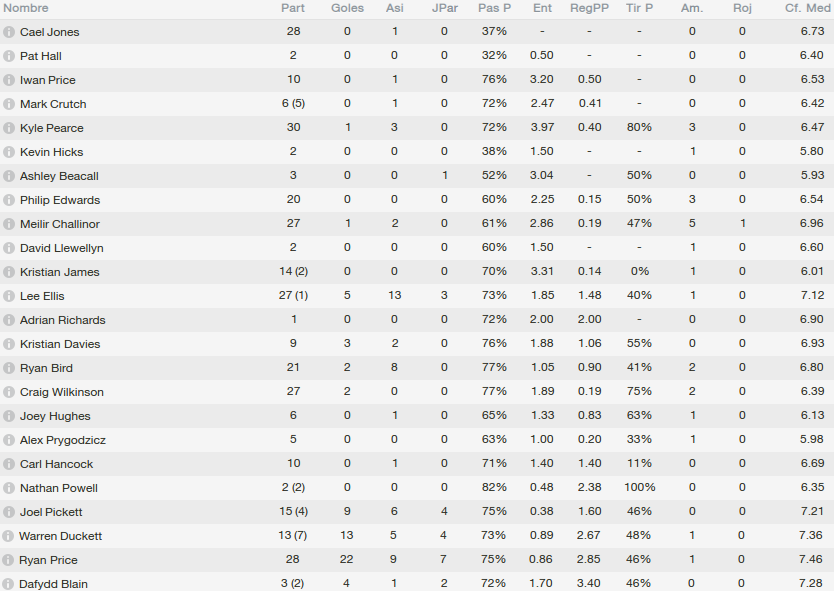Click the Asi column header

pyautogui.click(x=395, y=8)
